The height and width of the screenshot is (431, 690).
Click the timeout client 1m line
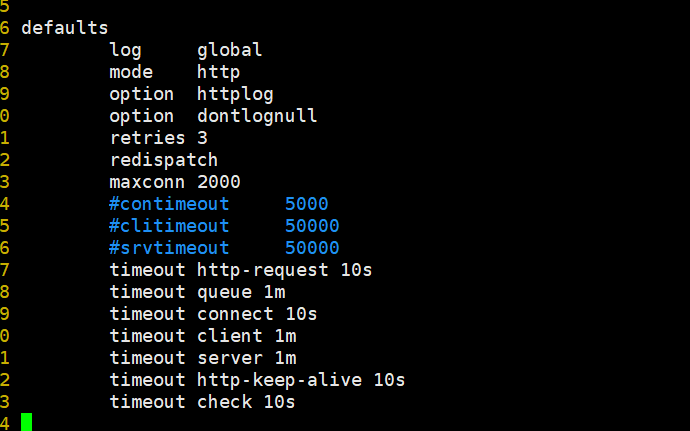coord(203,336)
